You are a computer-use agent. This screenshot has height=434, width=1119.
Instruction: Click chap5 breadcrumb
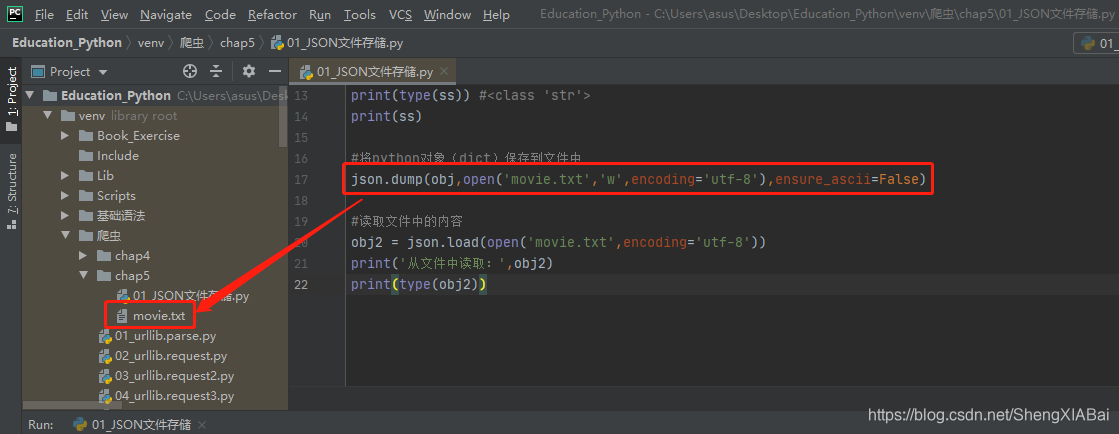(x=237, y=43)
